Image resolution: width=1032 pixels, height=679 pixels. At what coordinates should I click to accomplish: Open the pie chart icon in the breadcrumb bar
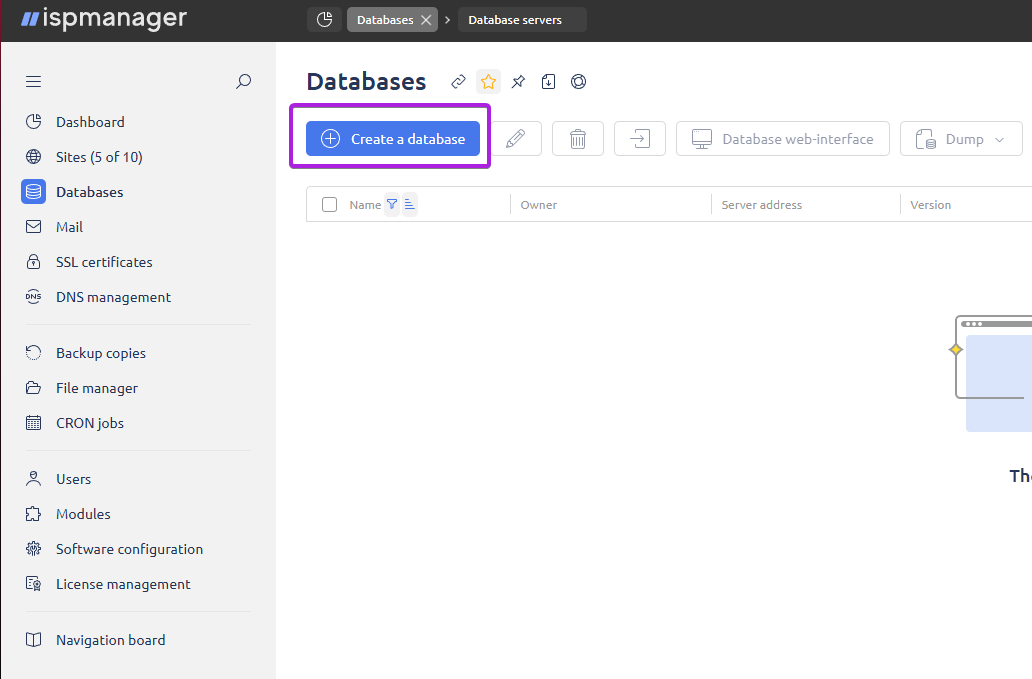pos(324,19)
